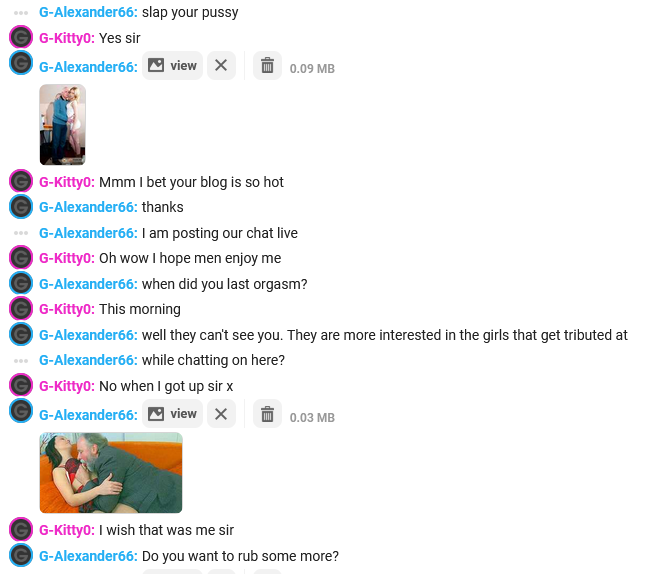The width and height of the screenshot is (660, 574).
Task: Hide the 0.03 MB image using the X icon
Action: click(x=221, y=414)
